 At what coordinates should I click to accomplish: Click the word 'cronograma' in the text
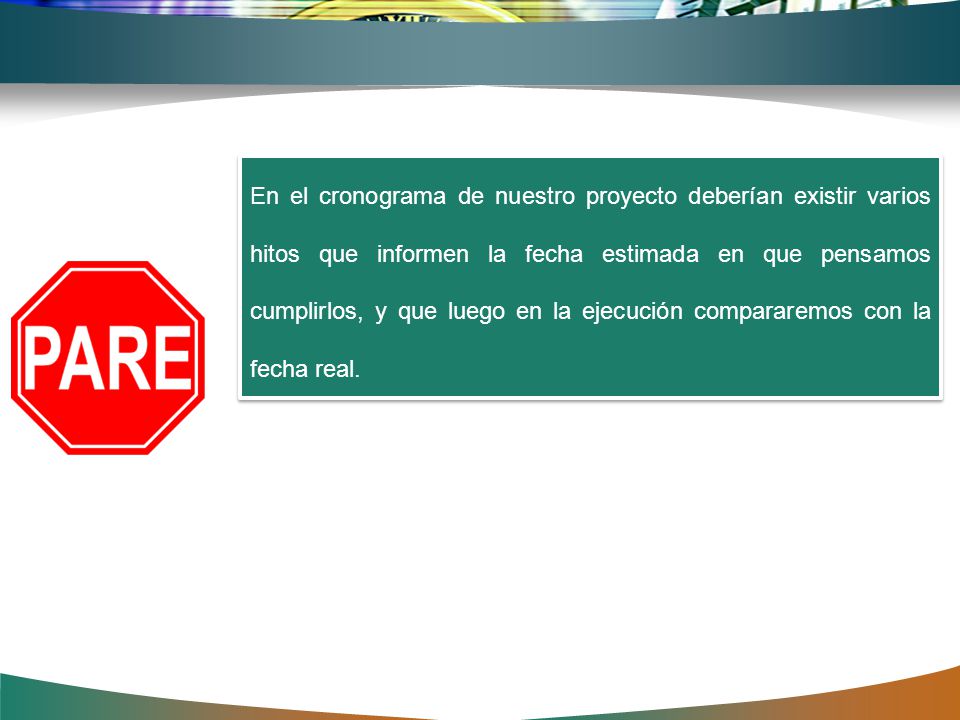pyautogui.click(x=382, y=197)
